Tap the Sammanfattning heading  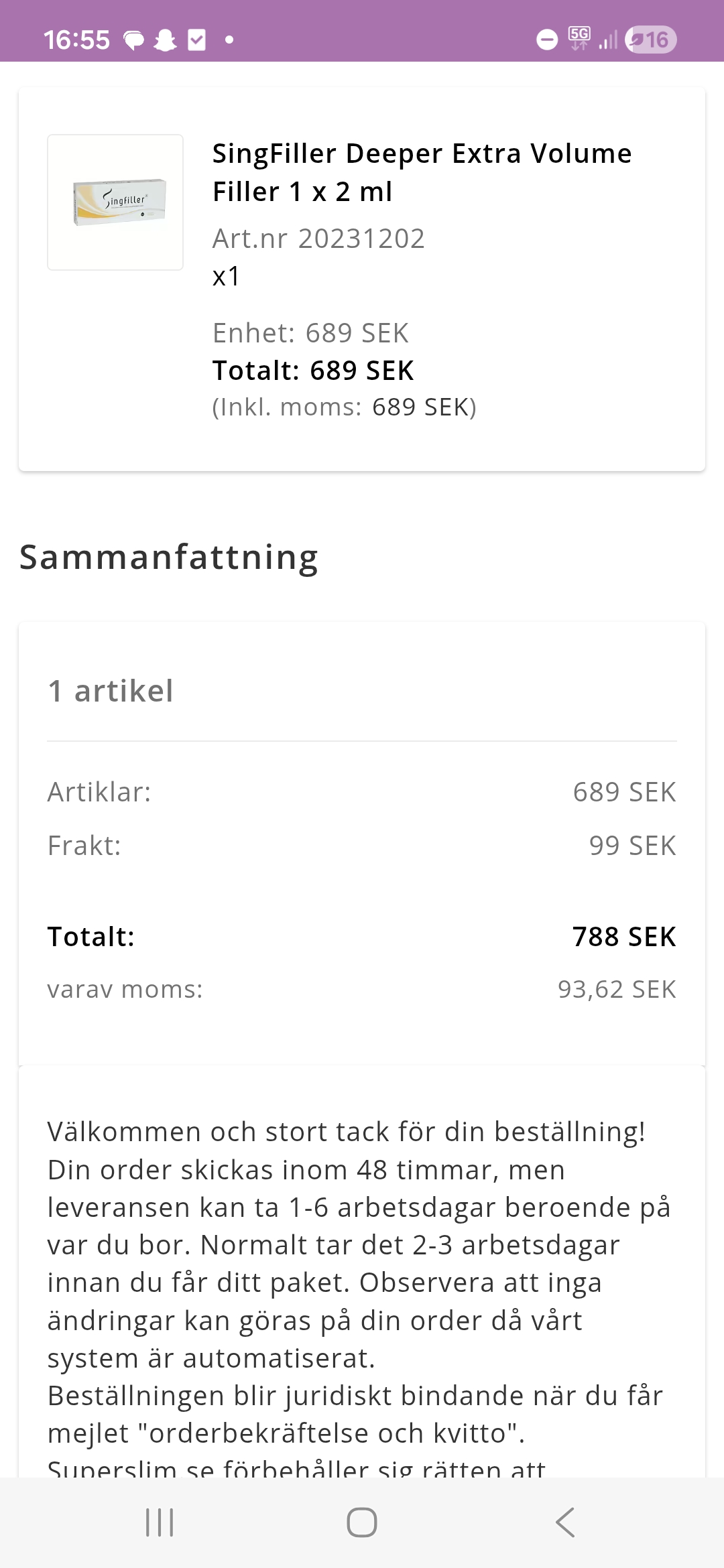pyautogui.click(x=169, y=558)
